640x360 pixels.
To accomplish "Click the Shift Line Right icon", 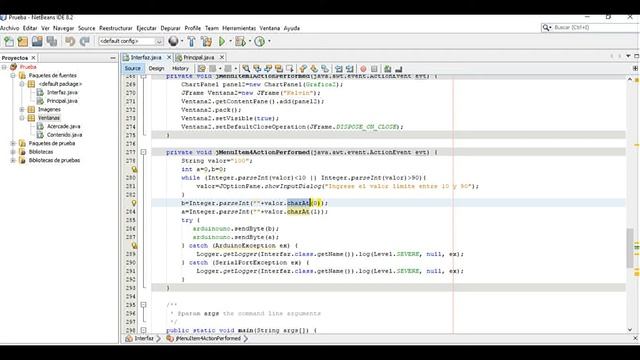I will (350, 69).
